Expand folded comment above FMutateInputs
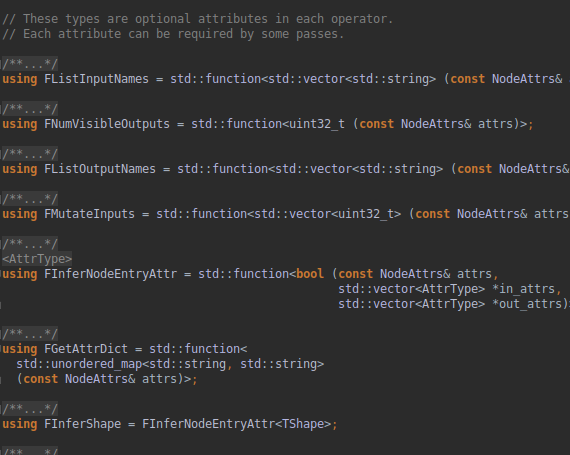570x455 pixels. pyautogui.click(x=30, y=199)
